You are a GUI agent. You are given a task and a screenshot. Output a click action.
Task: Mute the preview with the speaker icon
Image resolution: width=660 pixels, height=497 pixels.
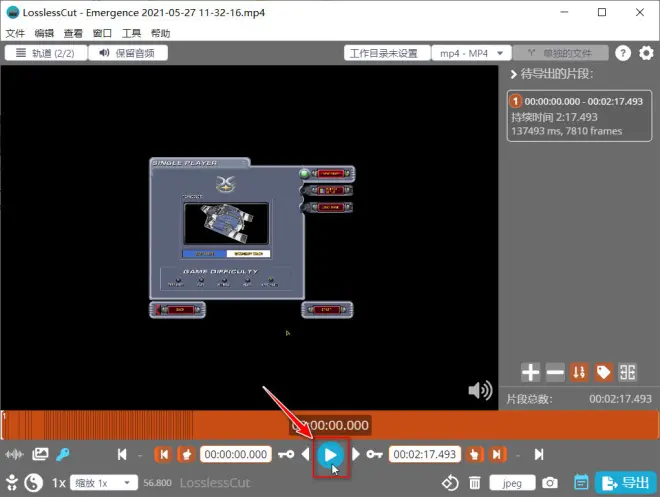coord(480,391)
